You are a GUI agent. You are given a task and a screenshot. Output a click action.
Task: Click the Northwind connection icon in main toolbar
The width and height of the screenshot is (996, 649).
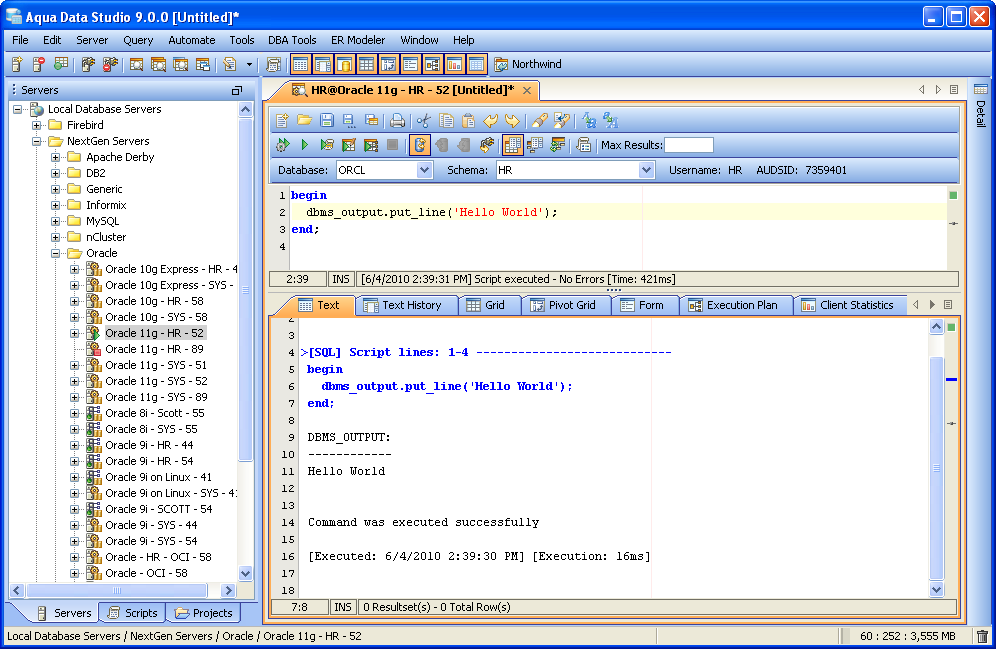tap(501, 64)
